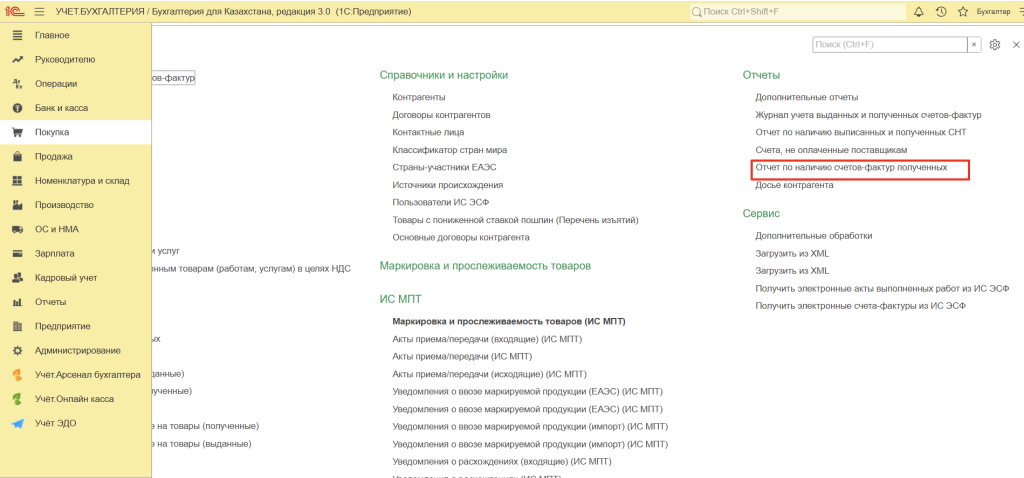
Task: Click the menu settings gear icon
Action: tap(995, 45)
